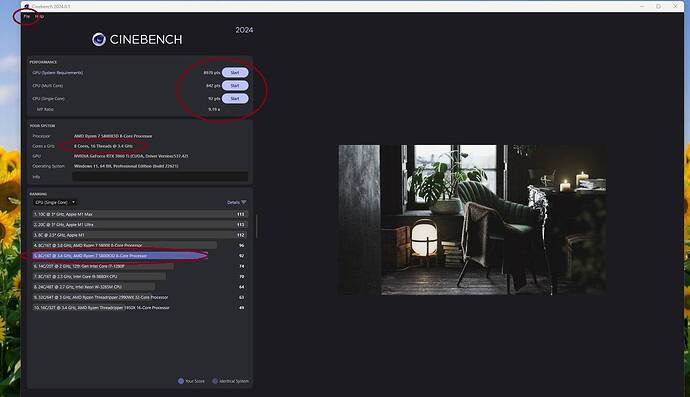Click the app icon in title bar

[x=26, y=6]
